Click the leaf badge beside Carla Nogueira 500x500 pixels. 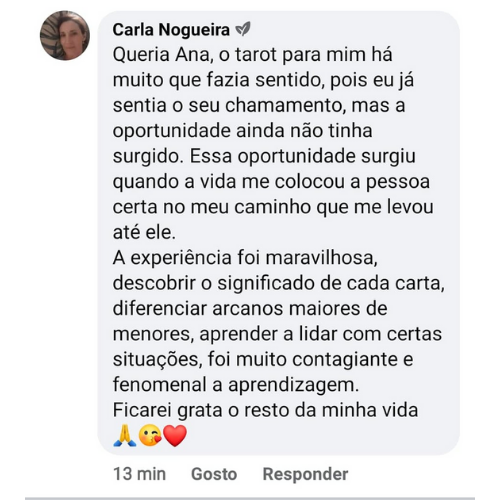point(243,29)
